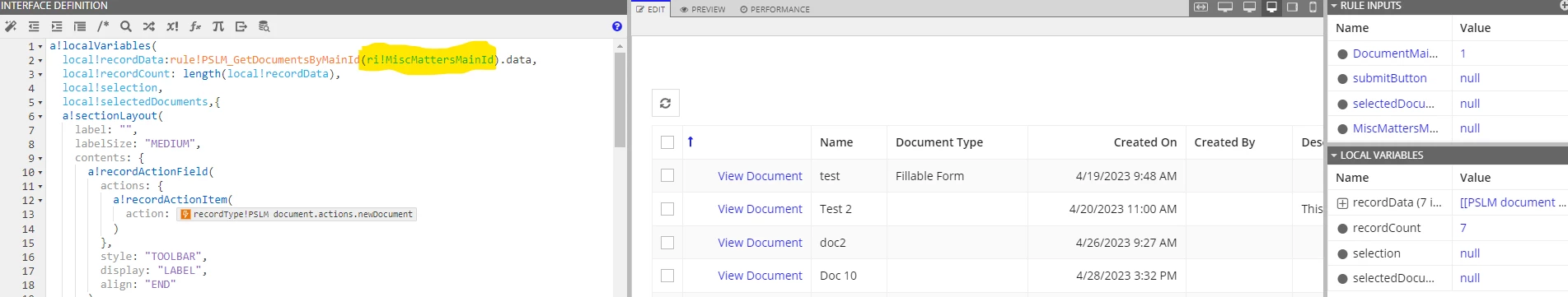Image resolution: width=1568 pixels, height=297 pixels.
Task: Switch to the PERFORMANCE tab
Action: pyautogui.click(x=775, y=9)
